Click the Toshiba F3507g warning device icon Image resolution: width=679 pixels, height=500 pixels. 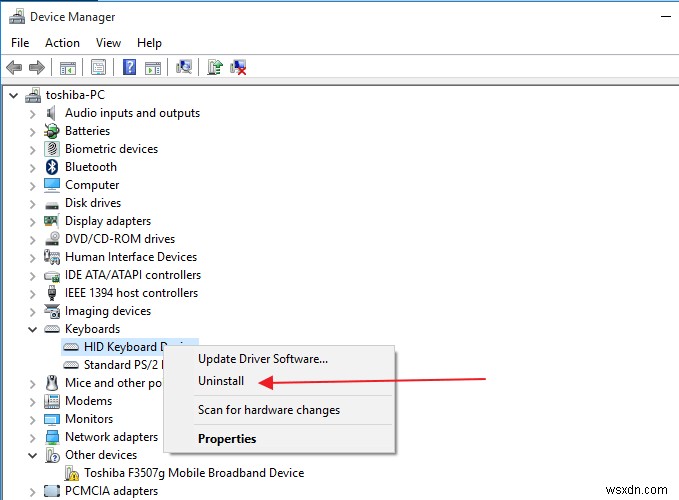click(x=71, y=473)
